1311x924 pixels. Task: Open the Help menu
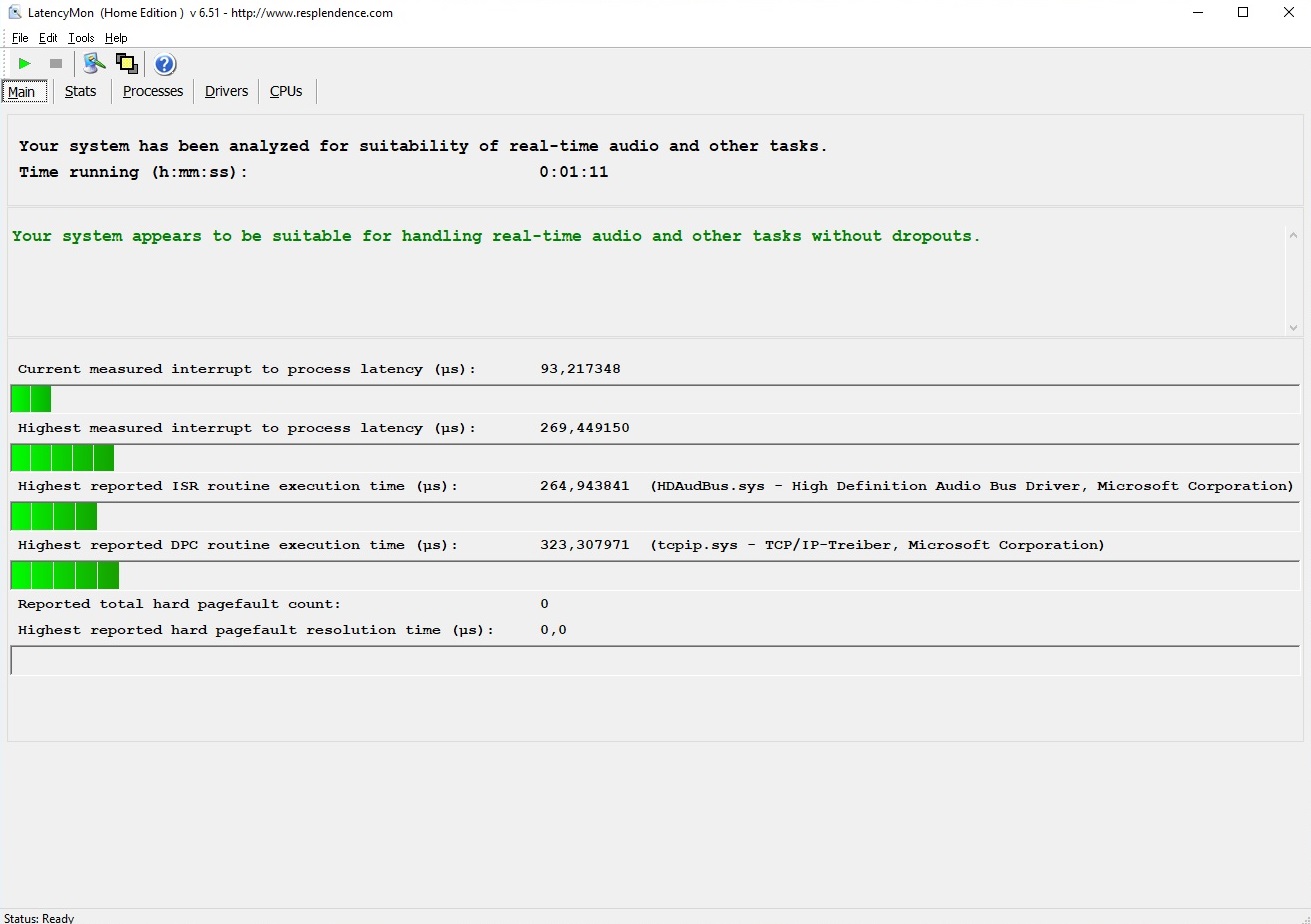(116, 38)
